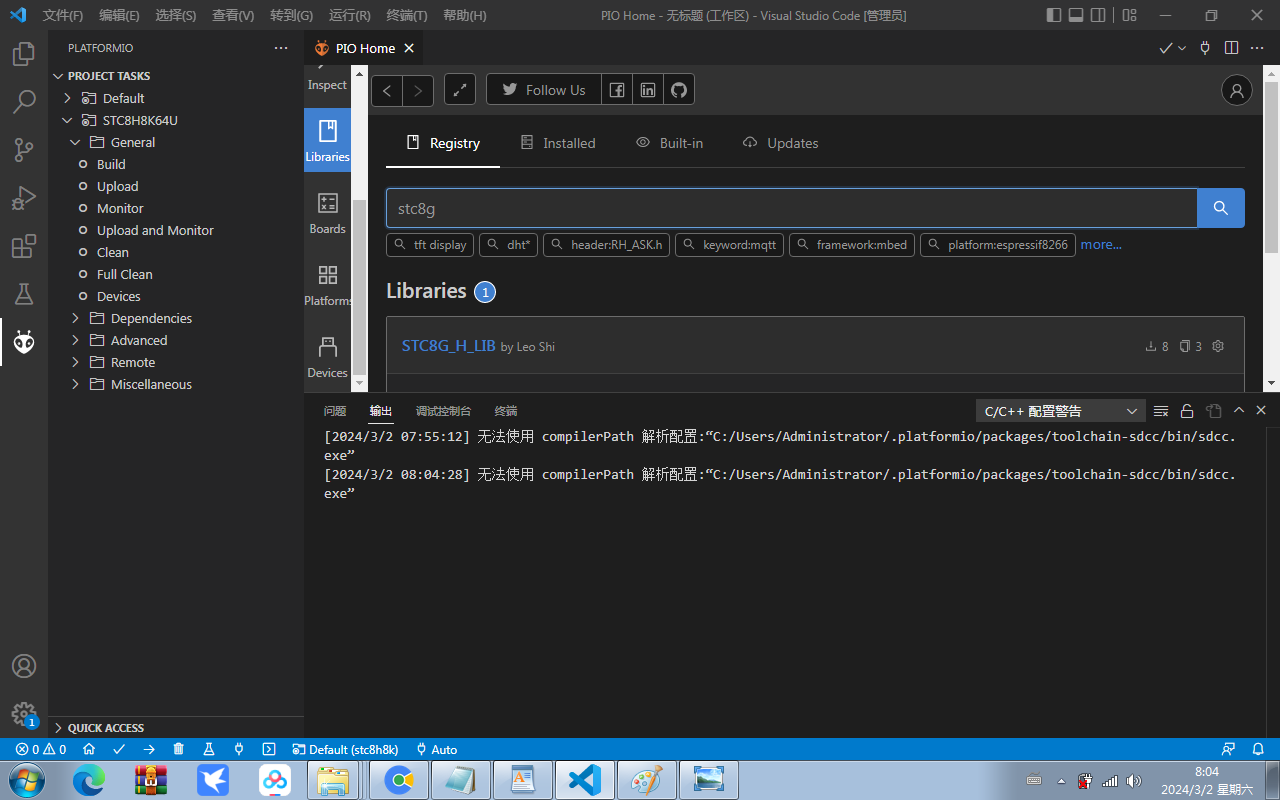The height and width of the screenshot is (800, 1280).
Task: Click the more... search examples link
Action: pyautogui.click(x=1101, y=244)
